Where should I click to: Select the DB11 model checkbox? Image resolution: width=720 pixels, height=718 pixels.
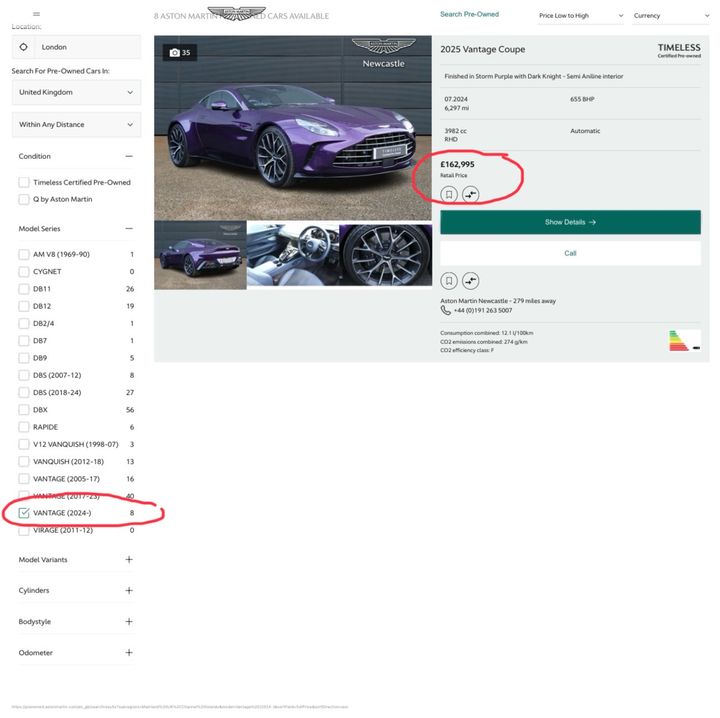(24, 289)
